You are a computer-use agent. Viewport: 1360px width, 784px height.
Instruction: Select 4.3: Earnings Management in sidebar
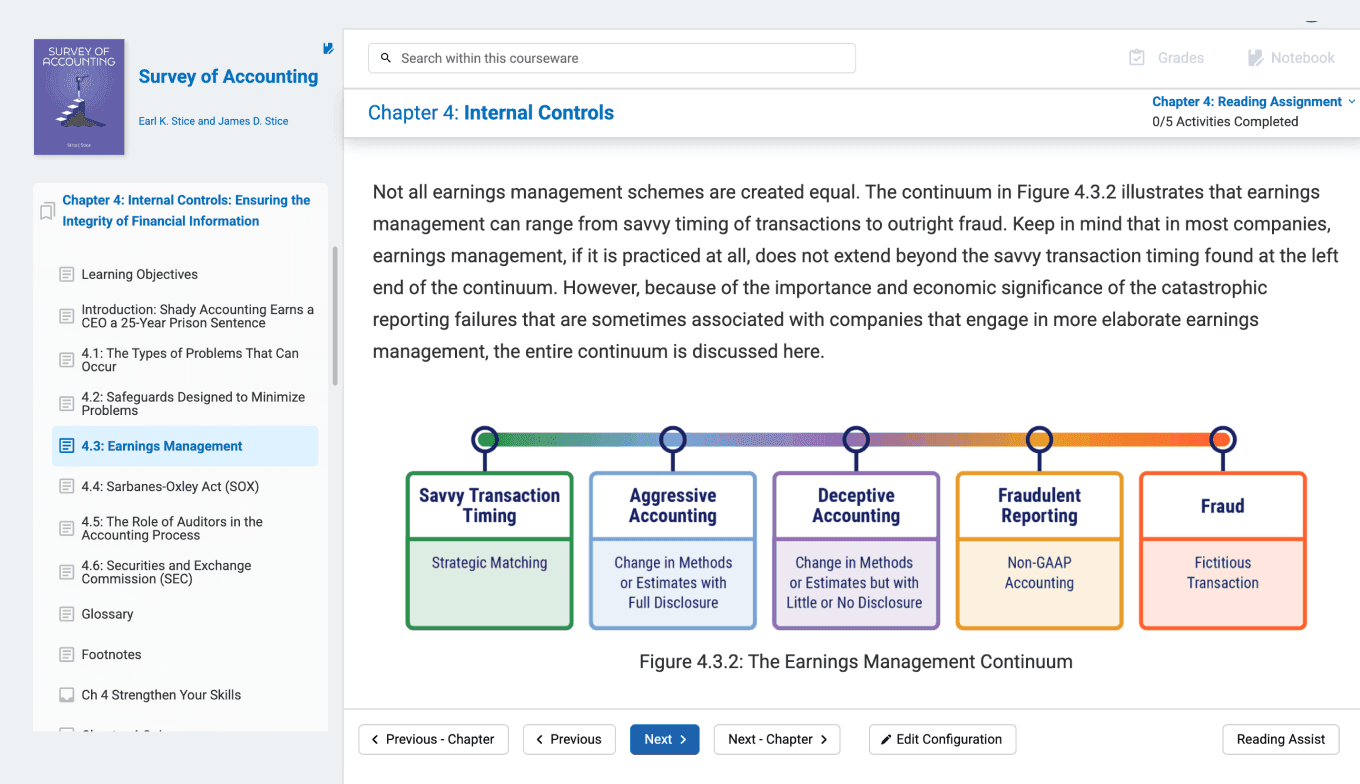tap(185, 446)
